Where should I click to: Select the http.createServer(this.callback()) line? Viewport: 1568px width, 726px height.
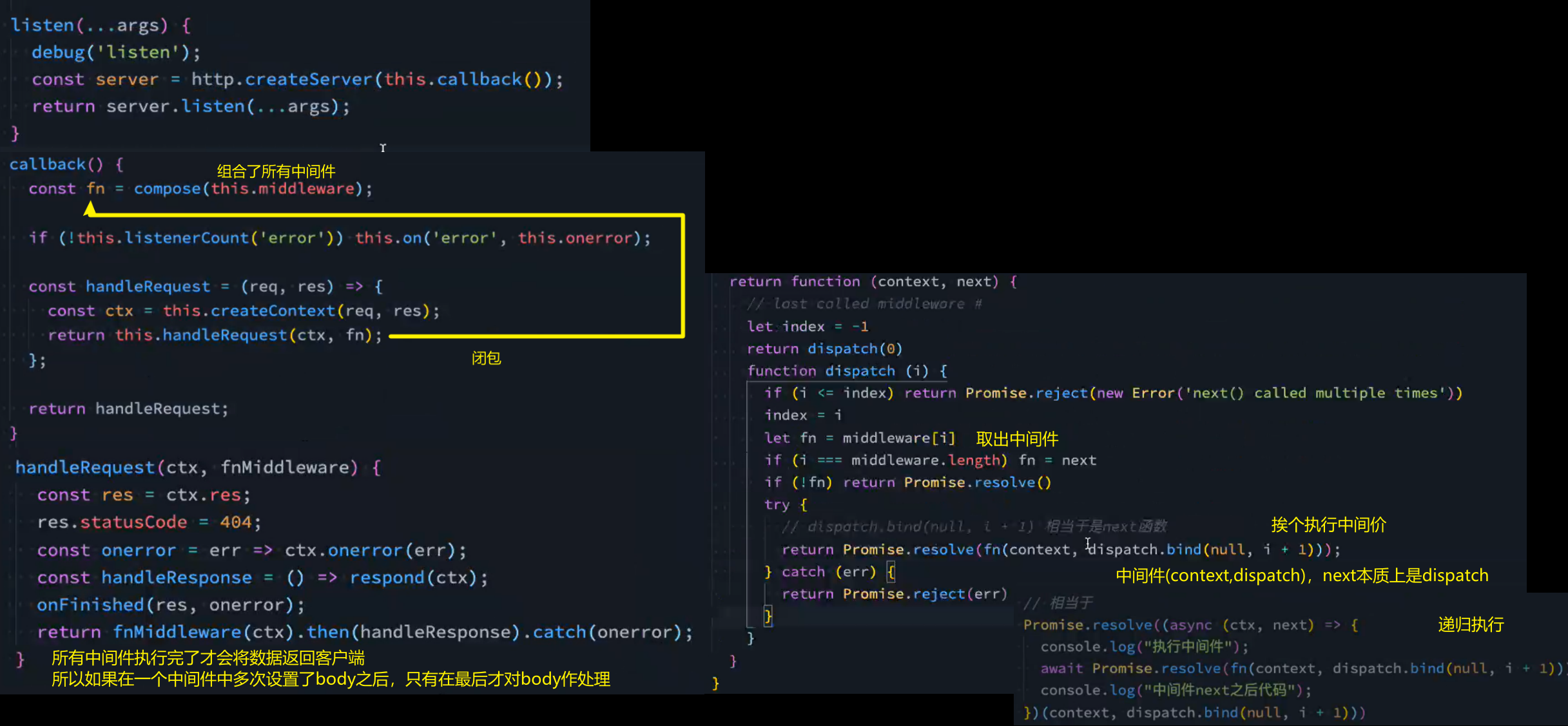coord(298,79)
